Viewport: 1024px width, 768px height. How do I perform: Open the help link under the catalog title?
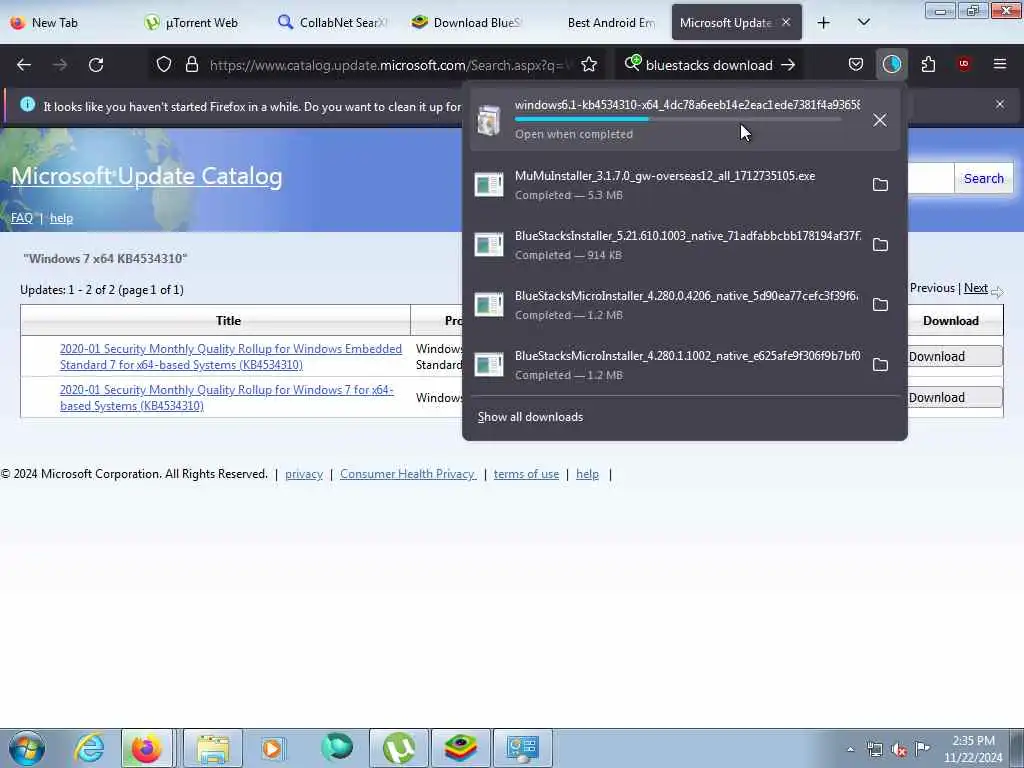click(x=61, y=218)
